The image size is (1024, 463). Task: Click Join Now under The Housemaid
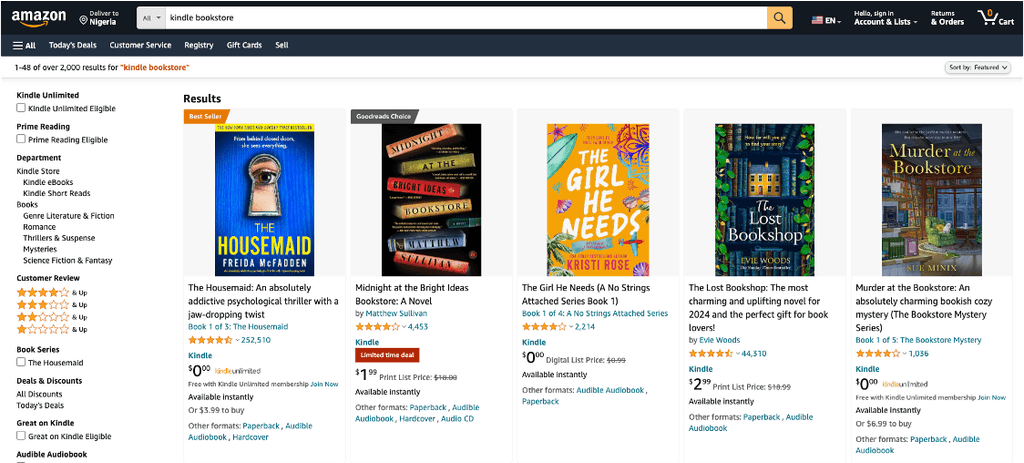(324, 384)
